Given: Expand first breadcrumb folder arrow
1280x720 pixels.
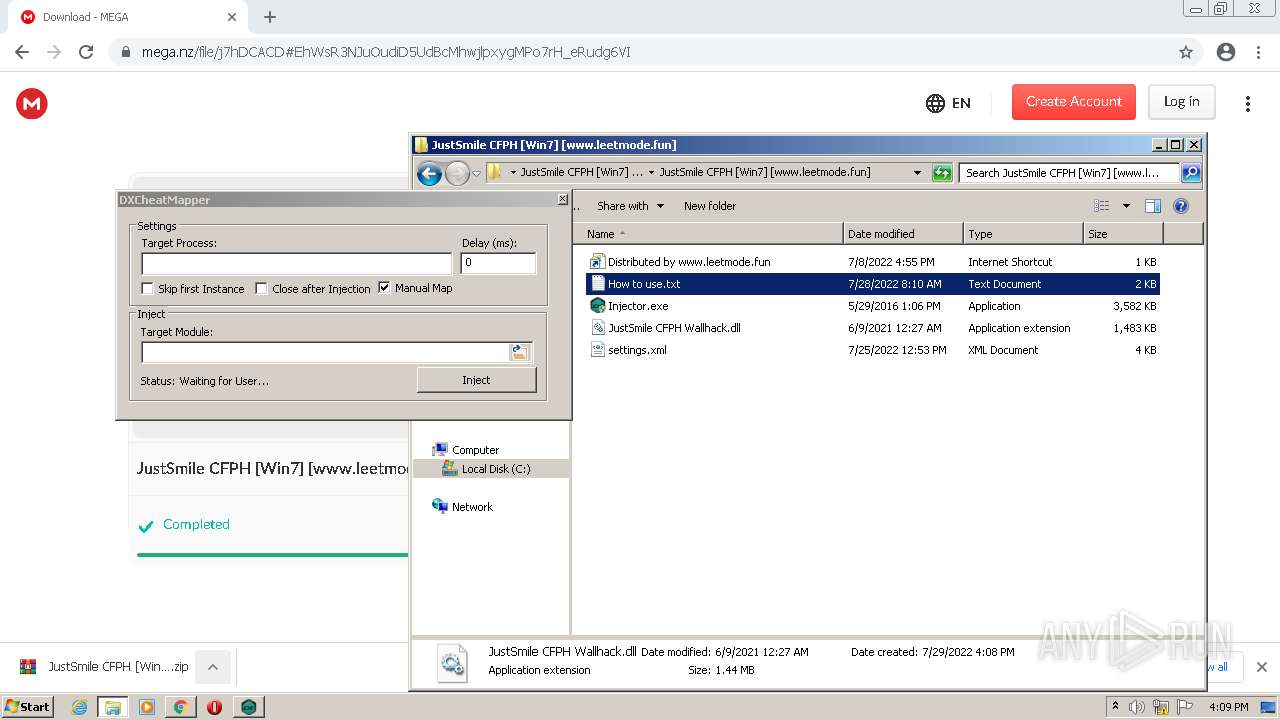Looking at the screenshot, I should point(513,172).
